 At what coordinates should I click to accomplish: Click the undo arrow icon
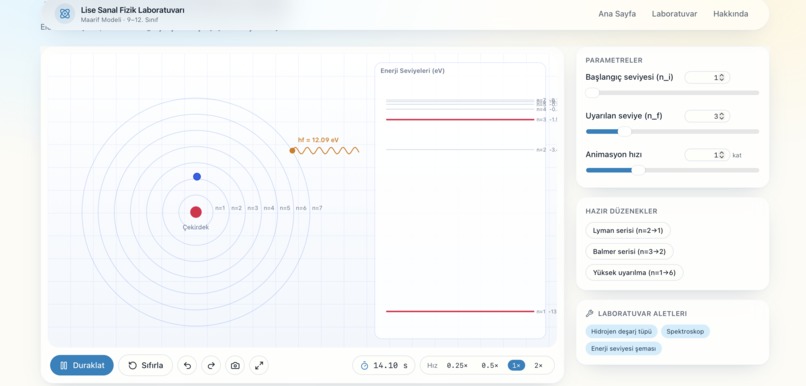tap(187, 365)
